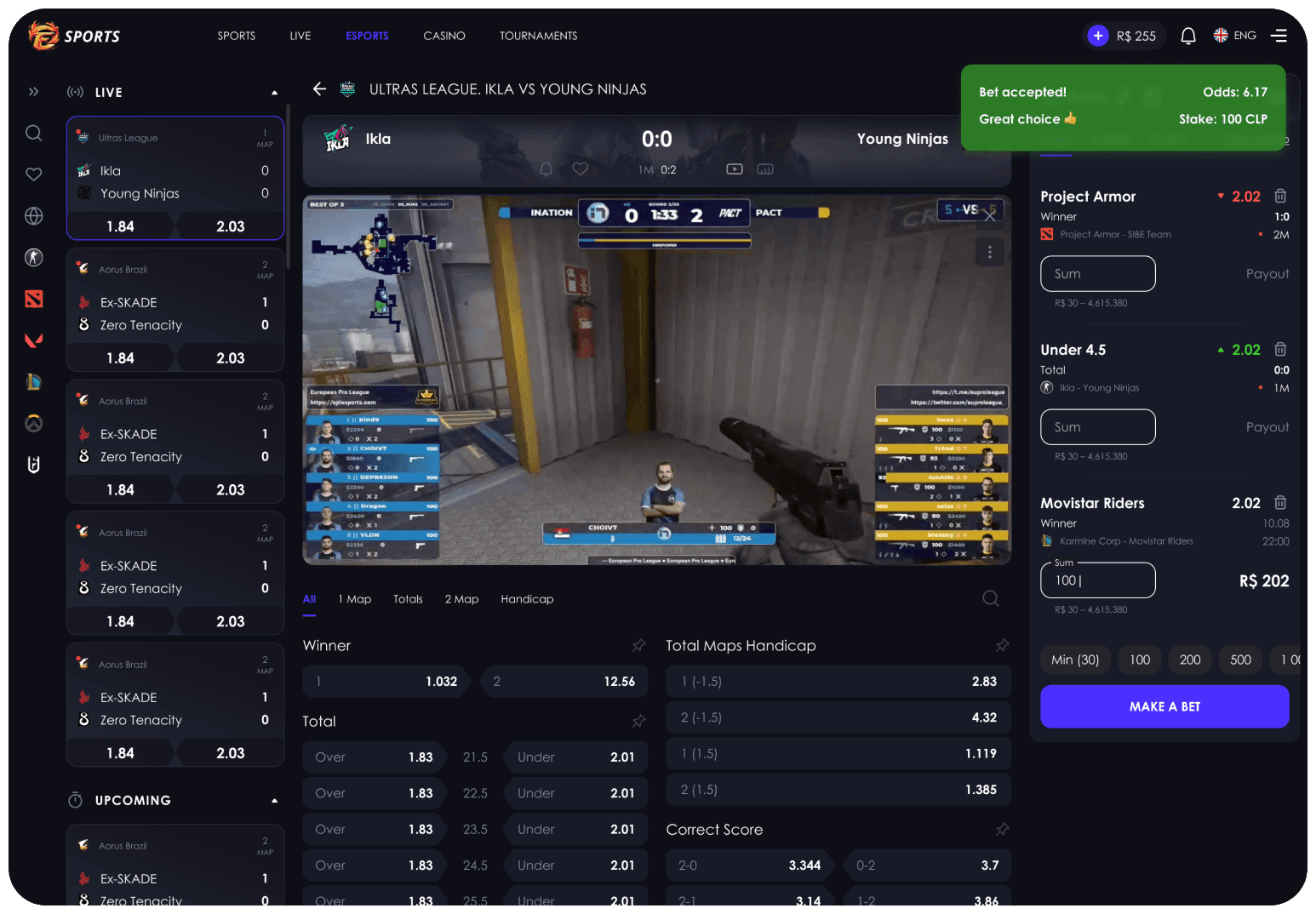
Task: Bet on Winner 2 at 12.56
Action: (563, 682)
